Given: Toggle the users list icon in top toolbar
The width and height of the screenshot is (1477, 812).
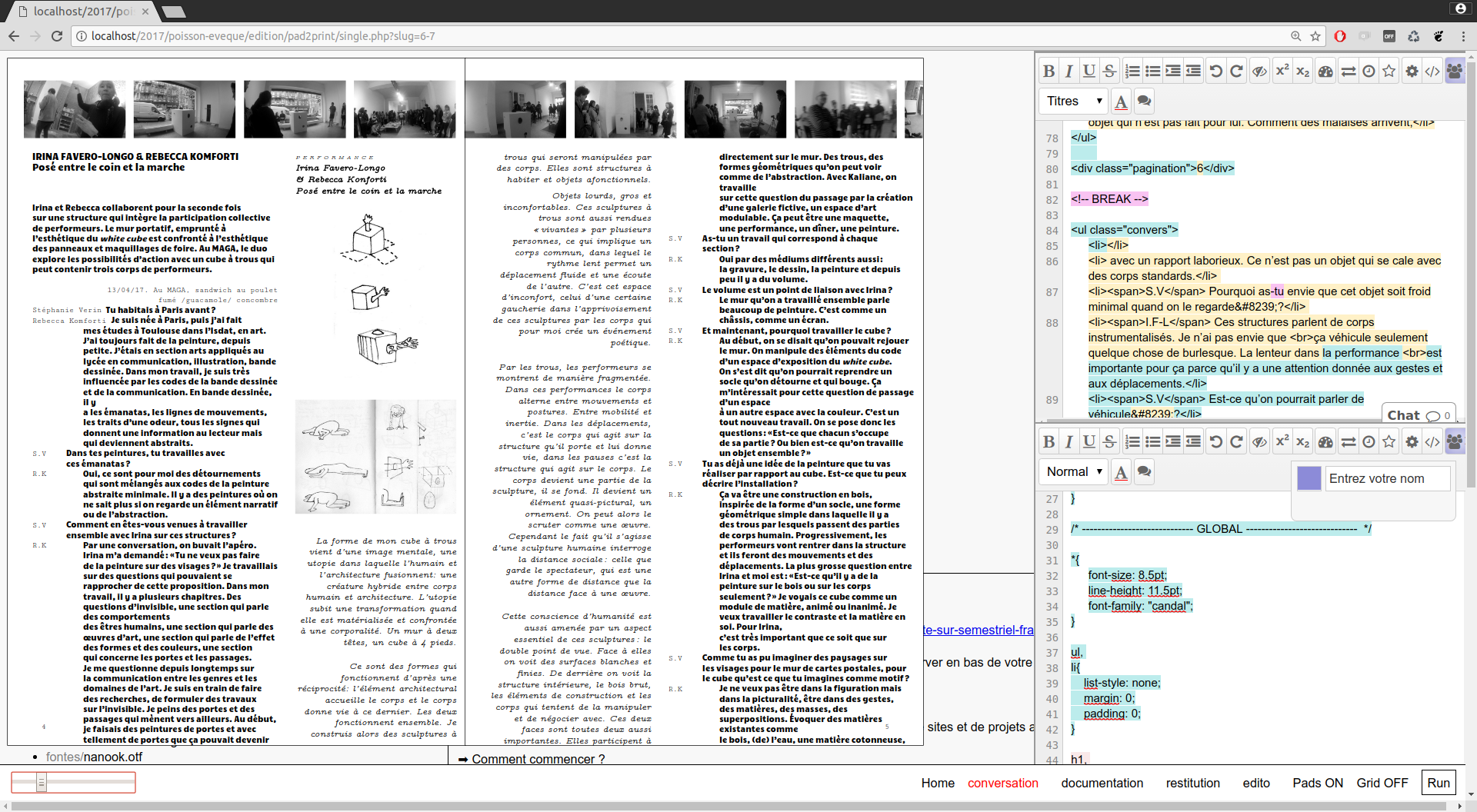Looking at the screenshot, I should [1454, 72].
